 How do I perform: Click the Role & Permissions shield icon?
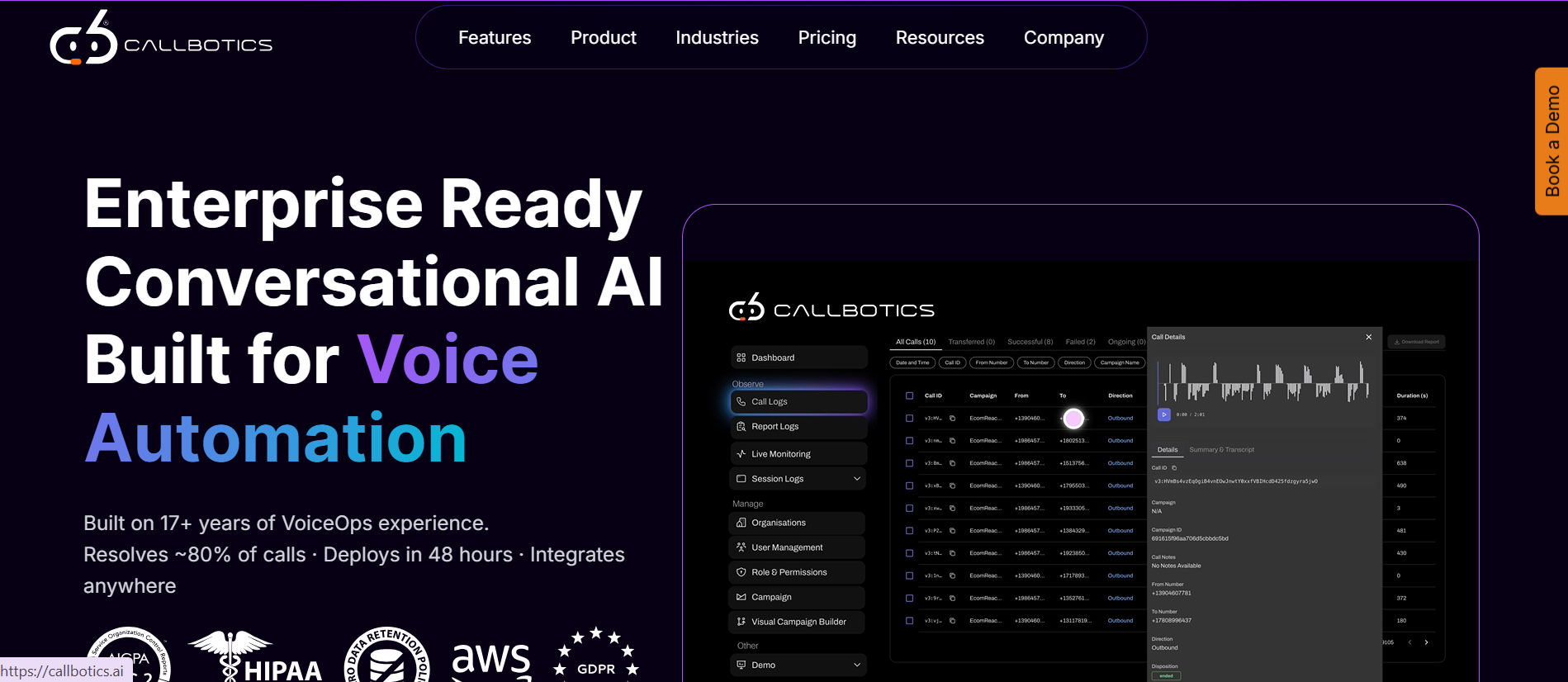coord(741,572)
